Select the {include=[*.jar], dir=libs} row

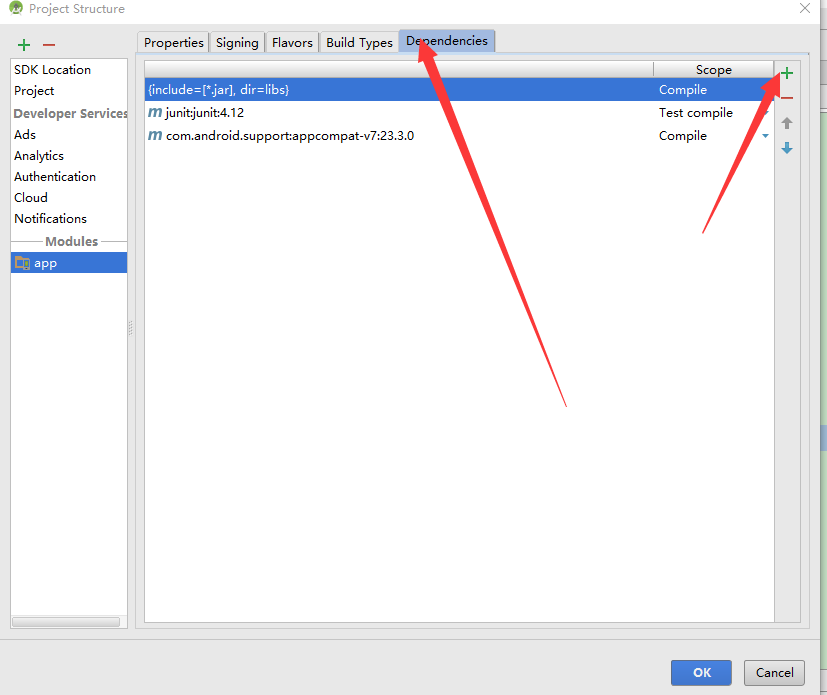(459, 90)
